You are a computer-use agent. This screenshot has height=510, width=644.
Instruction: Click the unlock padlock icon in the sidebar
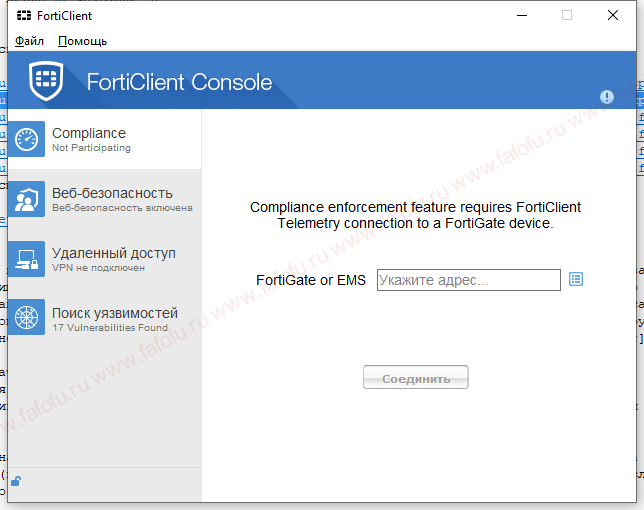pyautogui.click(x=16, y=480)
